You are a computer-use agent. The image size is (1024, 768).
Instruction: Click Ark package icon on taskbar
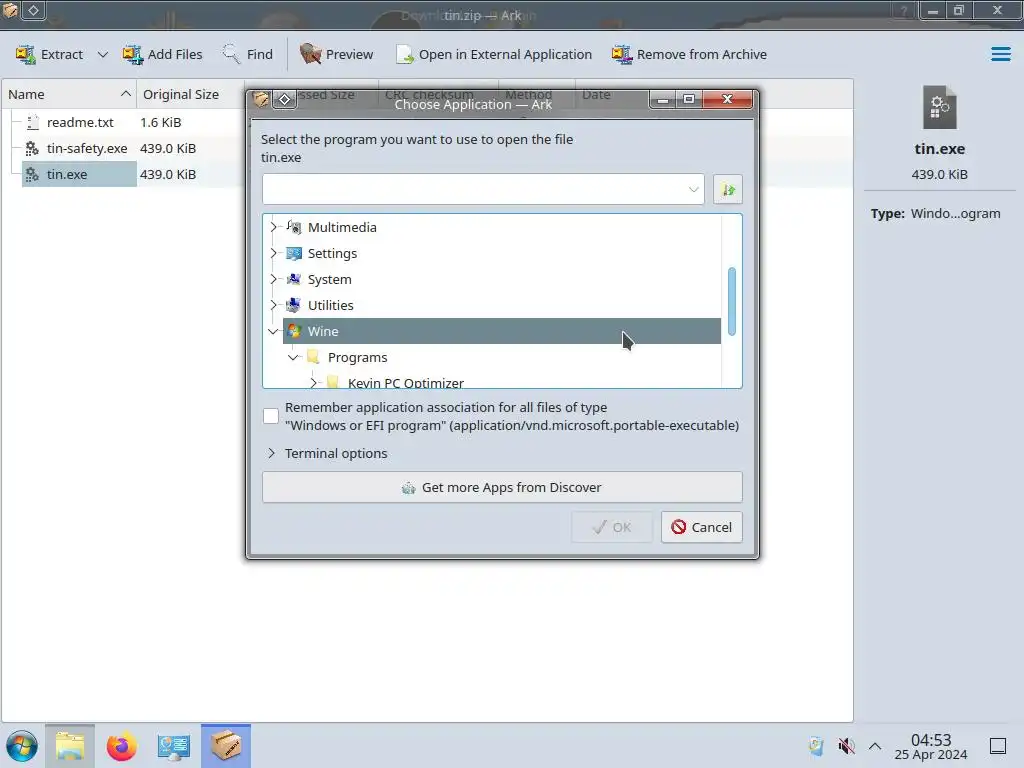pyautogui.click(x=226, y=746)
